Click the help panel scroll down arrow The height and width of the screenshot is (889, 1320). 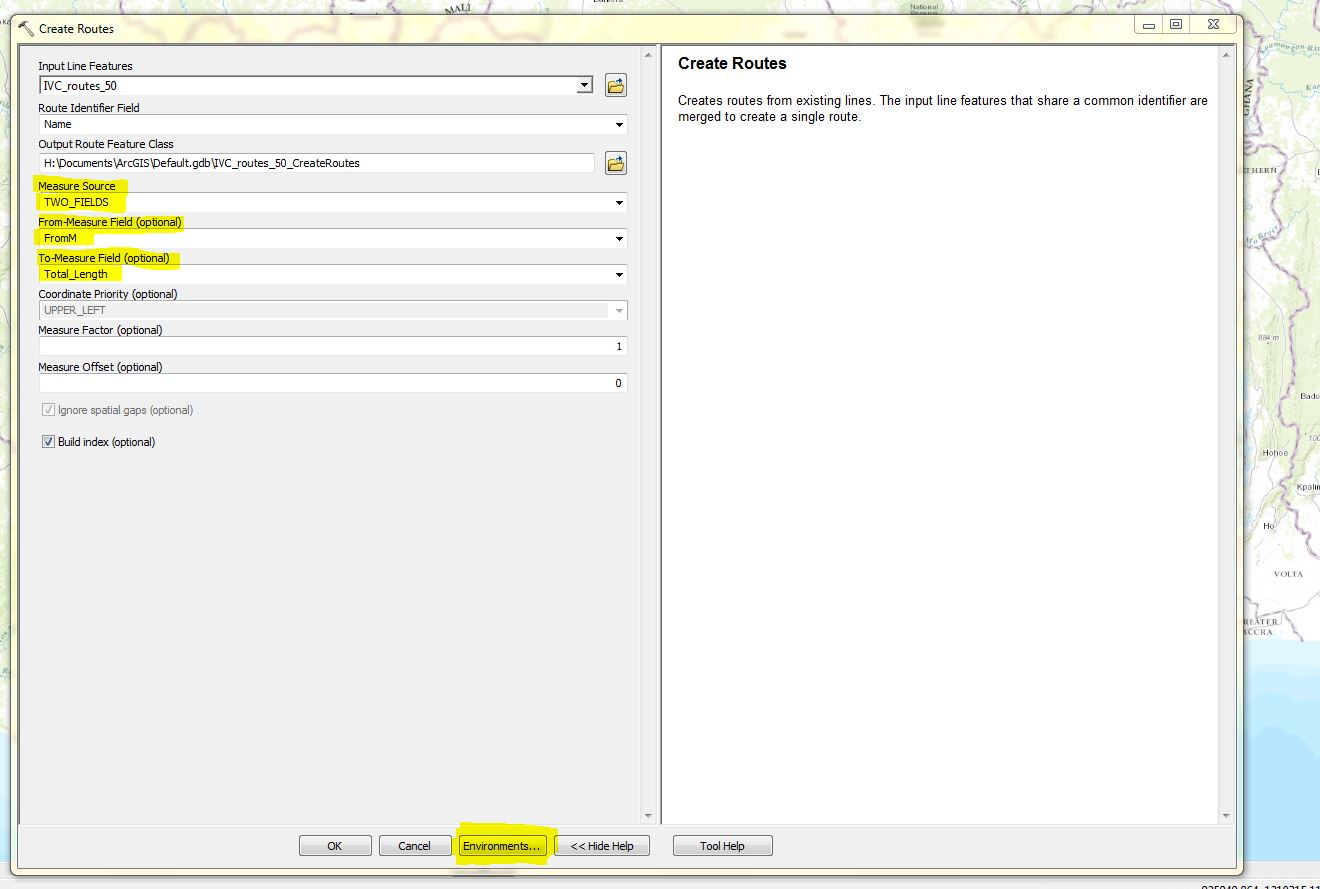tap(1228, 816)
